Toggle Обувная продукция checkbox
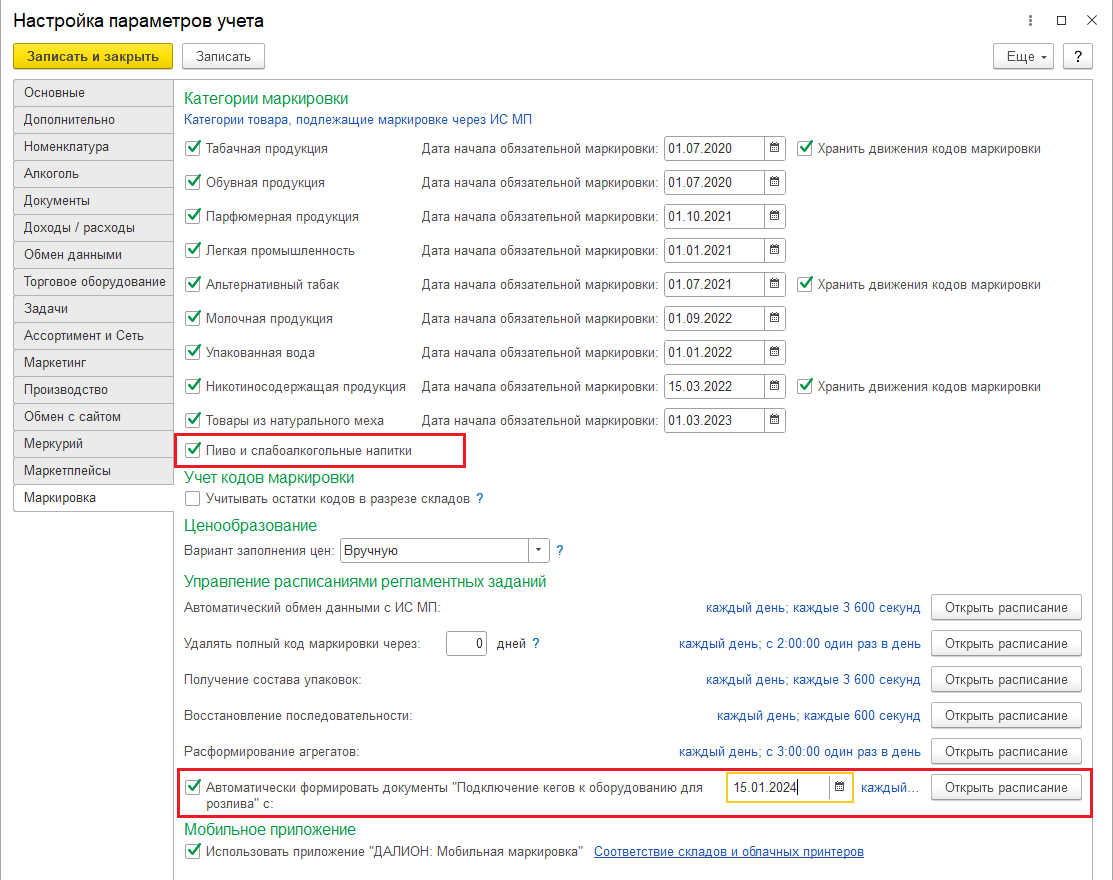Screen dimensions: 1113x880 pyautogui.click(x=192, y=182)
